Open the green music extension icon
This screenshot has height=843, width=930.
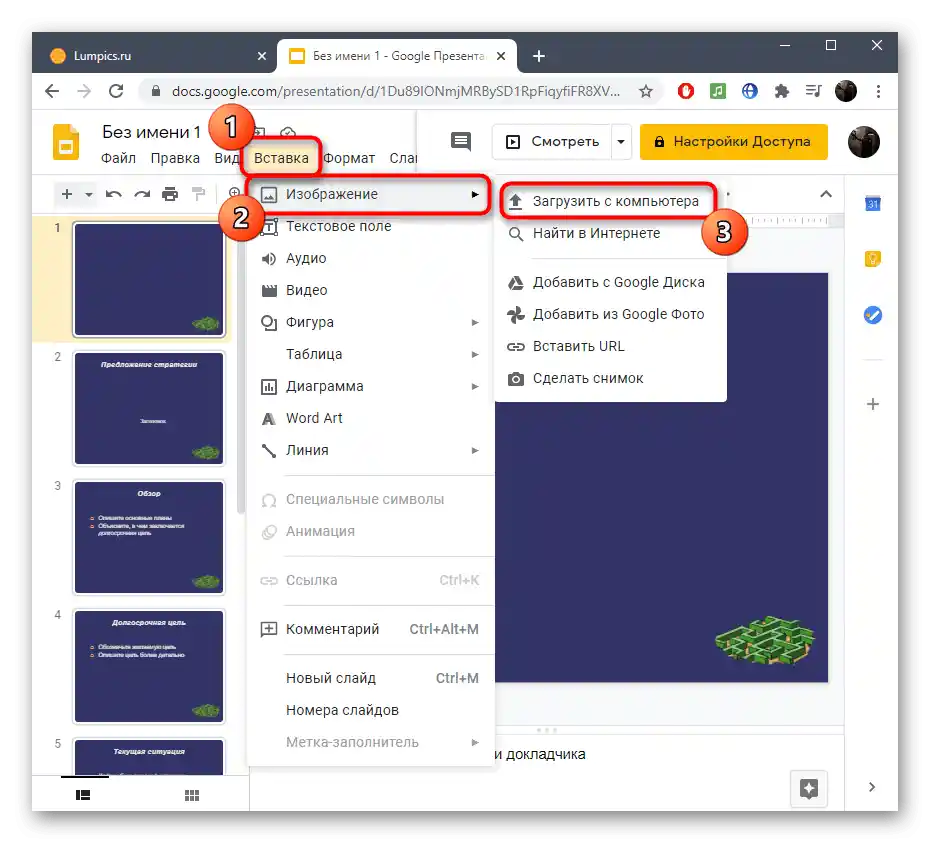coord(718,91)
